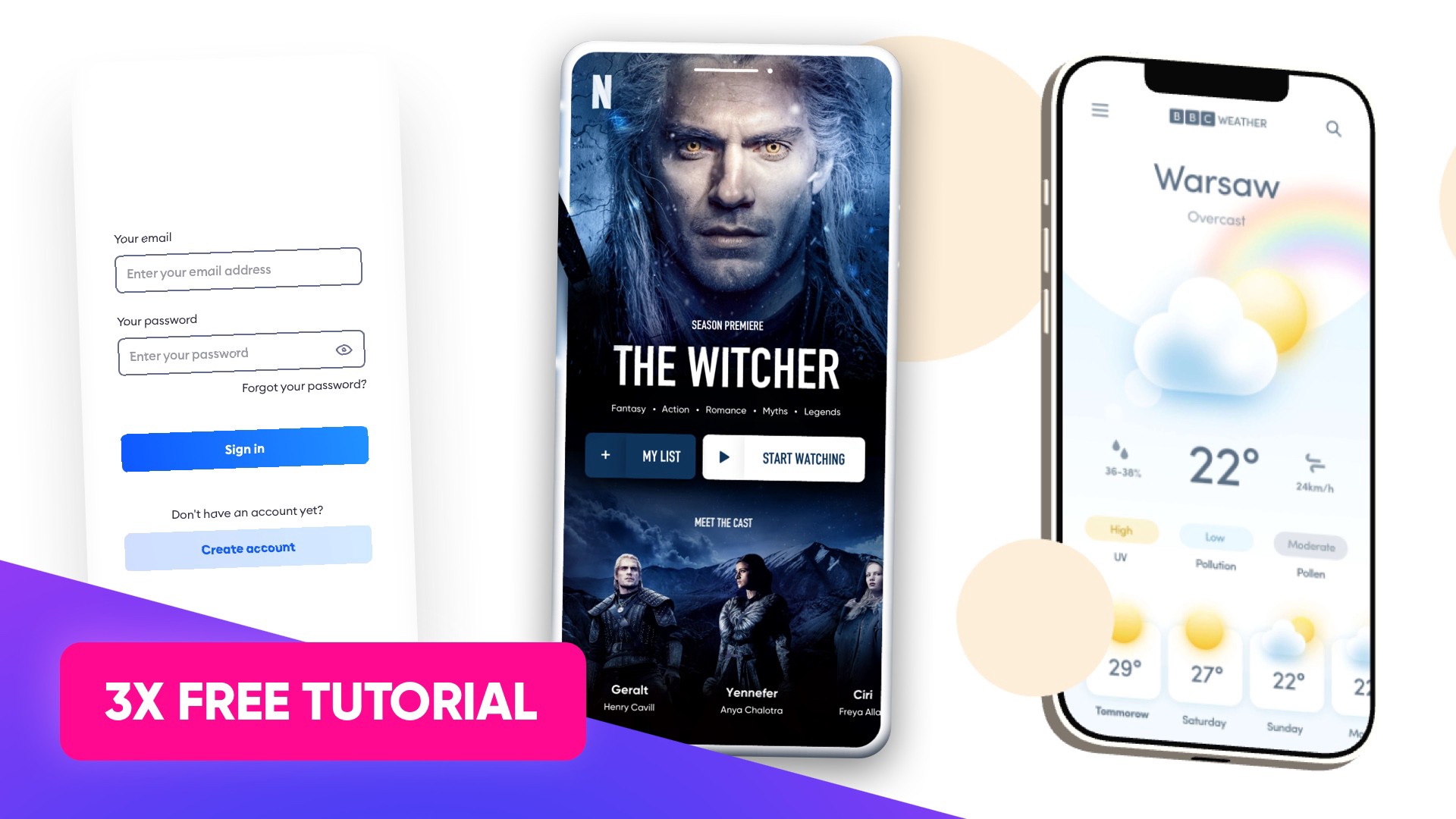Expand the Moderate Pollen details
Screen dimensions: 1456x819
[1311, 546]
